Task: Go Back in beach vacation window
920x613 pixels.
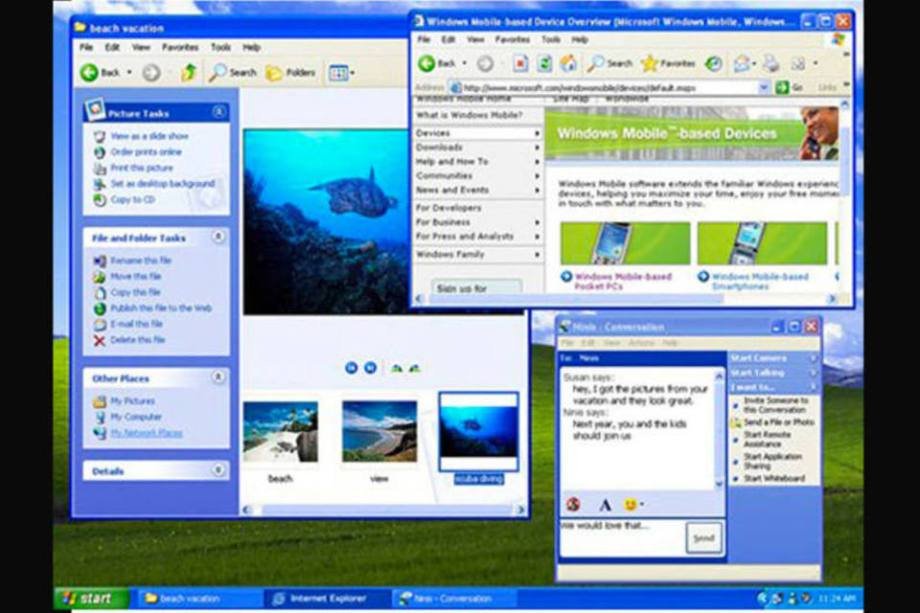Action: pos(100,73)
